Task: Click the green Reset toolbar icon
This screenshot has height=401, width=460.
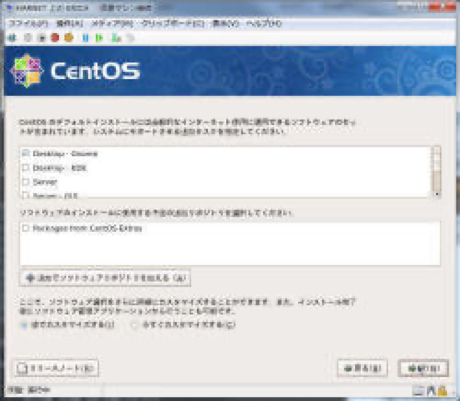Action: [x=99, y=38]
